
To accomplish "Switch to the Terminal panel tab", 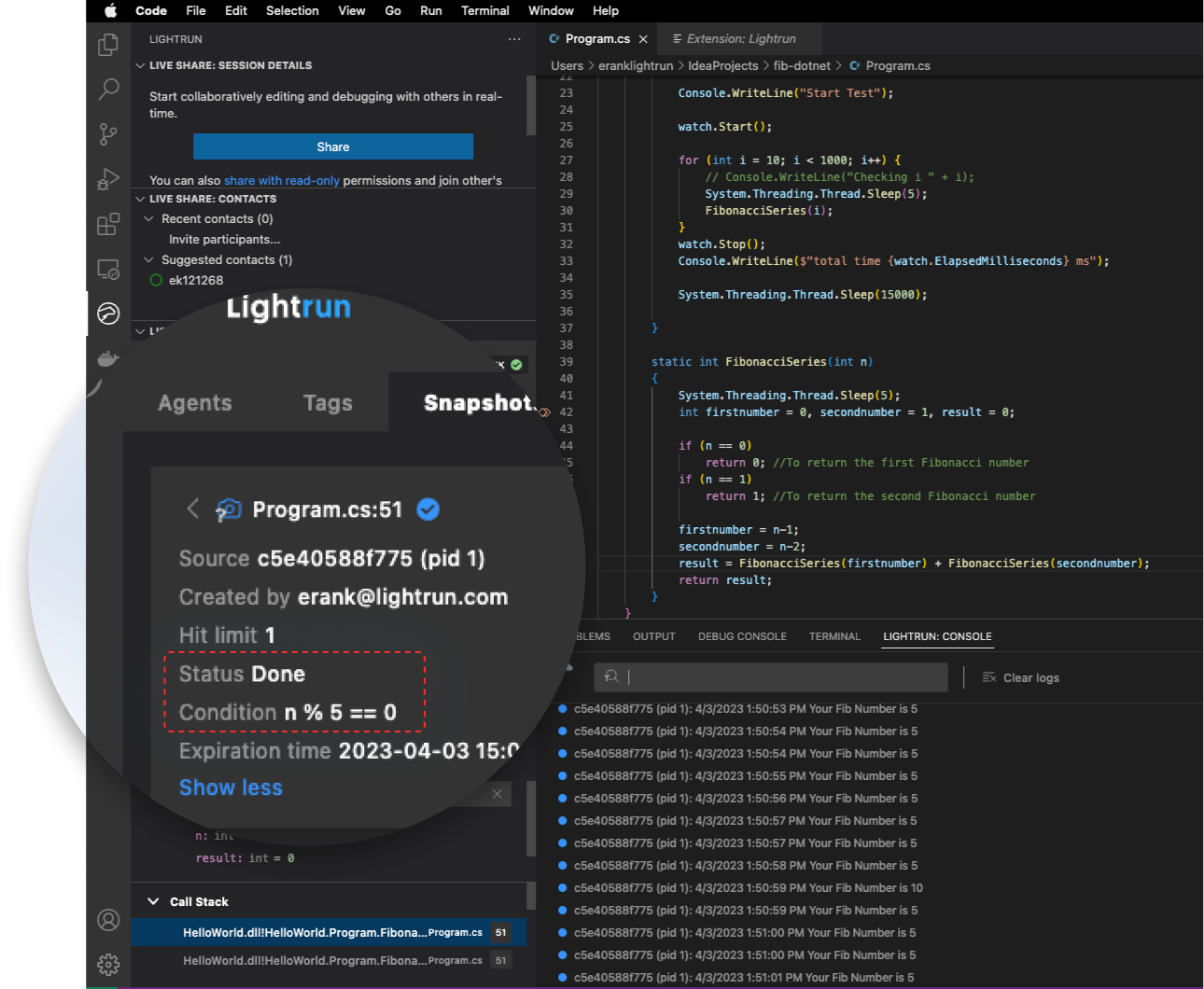I will tap(833, 636).
